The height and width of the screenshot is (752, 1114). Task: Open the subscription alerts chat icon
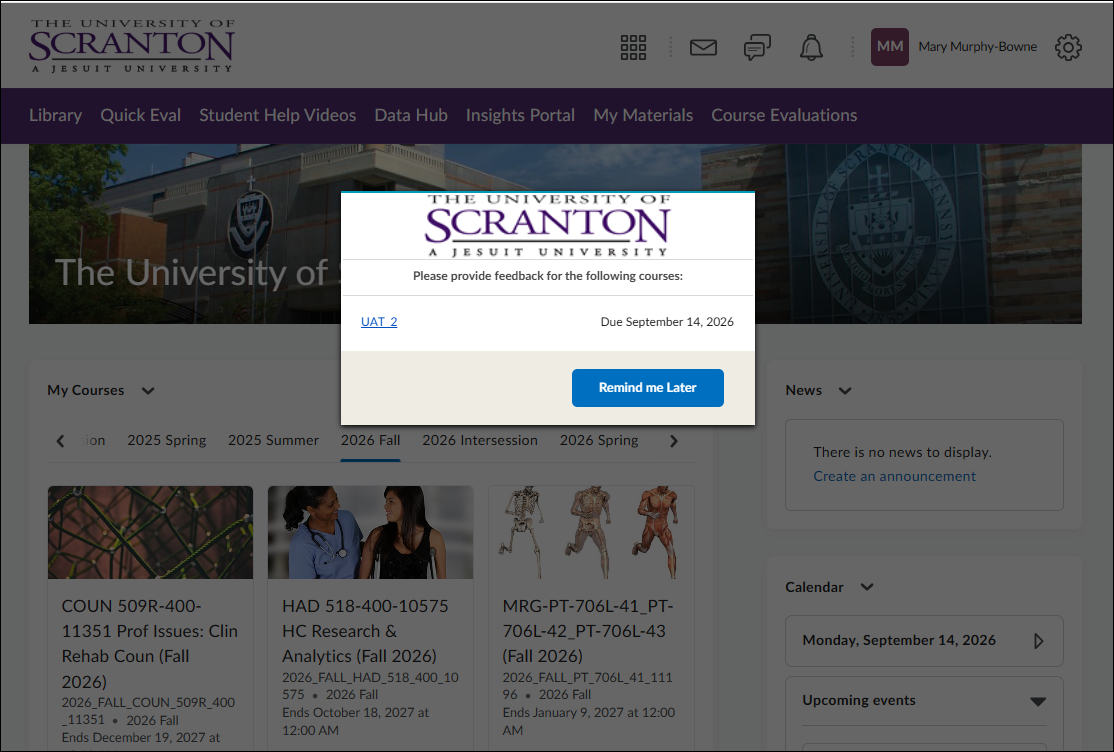(x=757, y=48)
